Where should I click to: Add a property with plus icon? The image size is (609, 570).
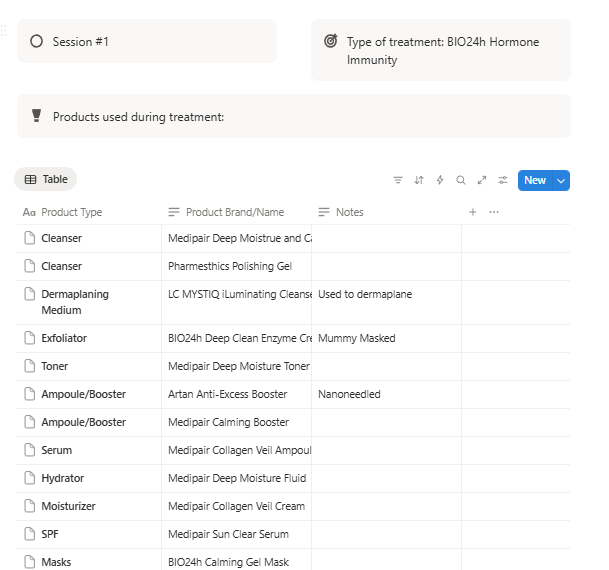(472, 212)
